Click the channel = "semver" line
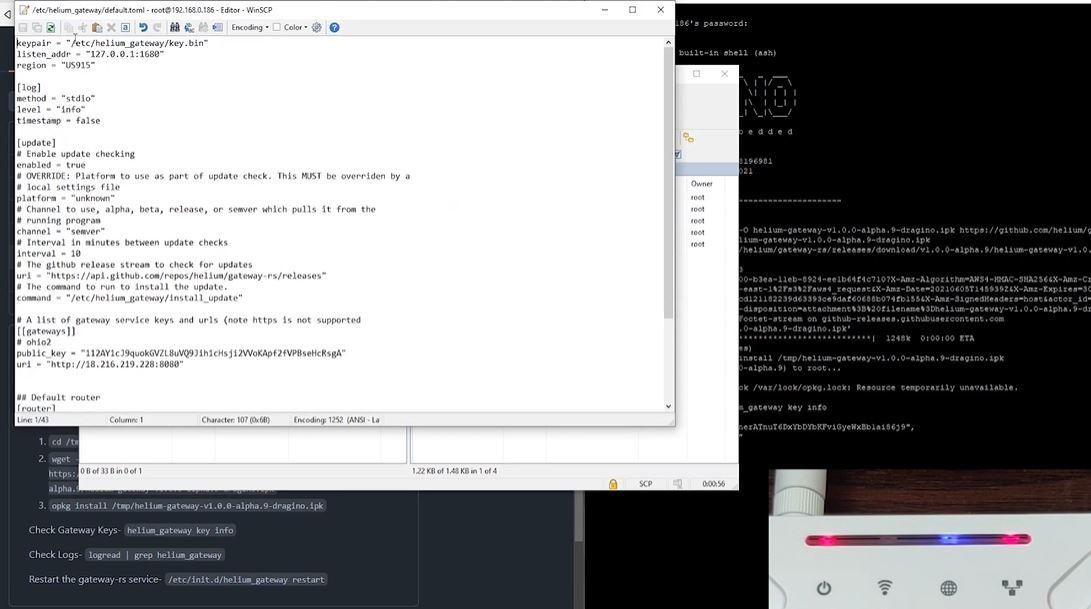1091x609 pixels. tap(61, 232)
